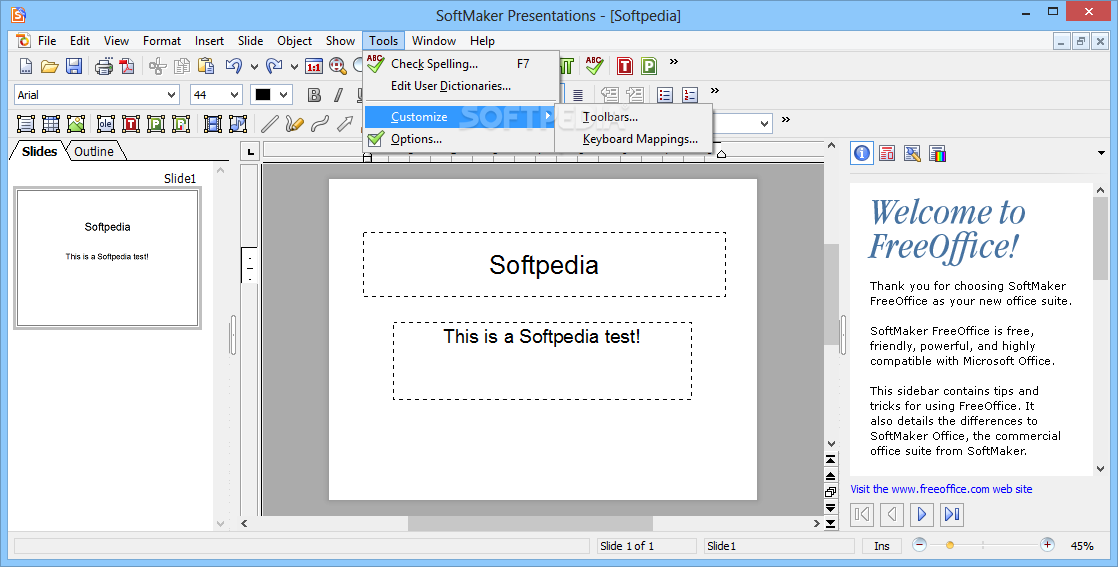
Task: Open Options from the Tools menu
Action: pyautogui.click(x=460, y=139)
